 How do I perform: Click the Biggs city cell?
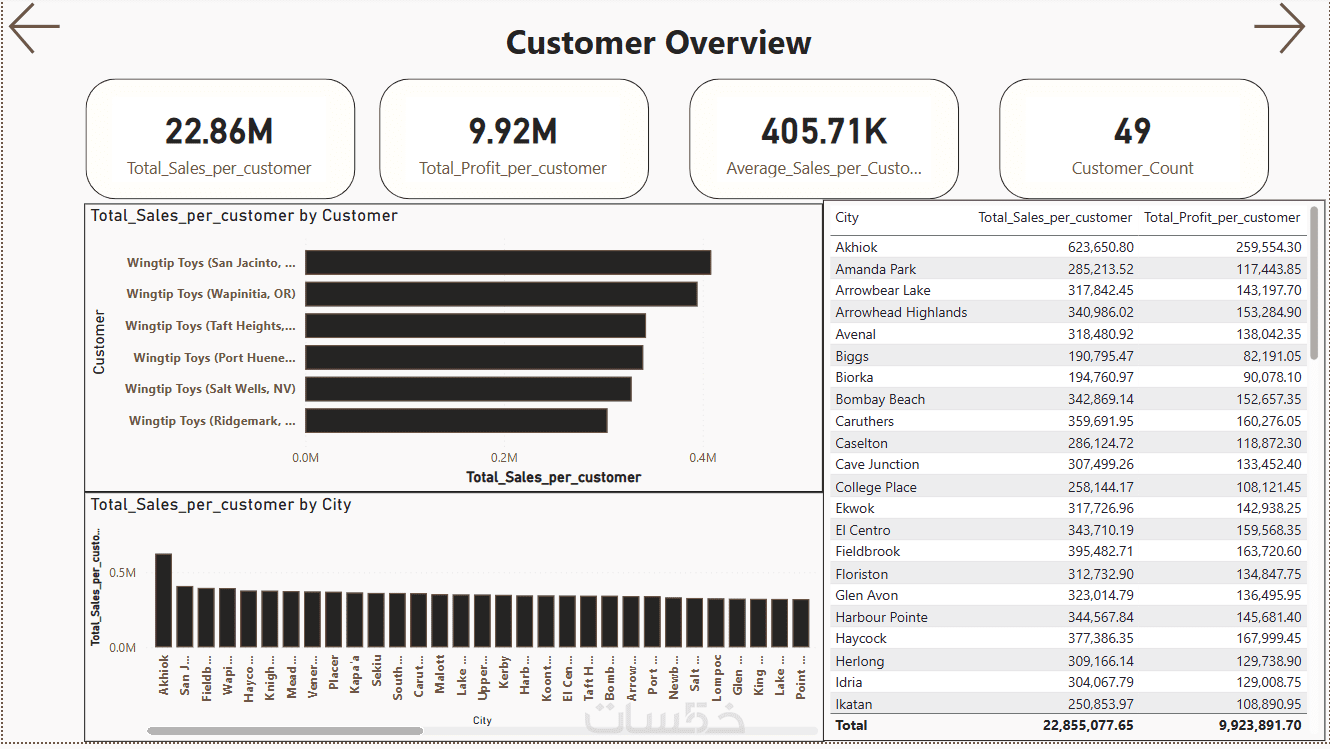(852, 356)
